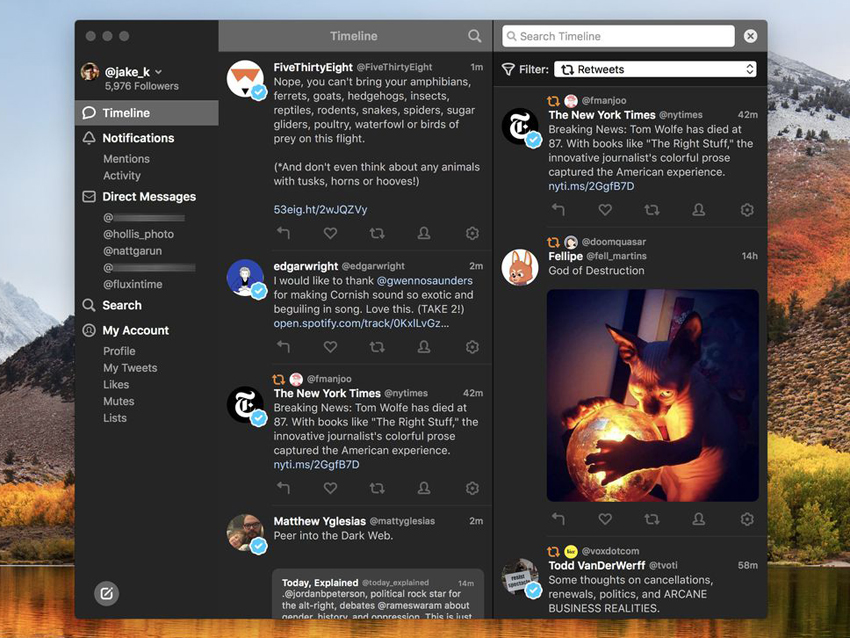
Task: Open Lists under My Account
Action: [x=115, y=418]
